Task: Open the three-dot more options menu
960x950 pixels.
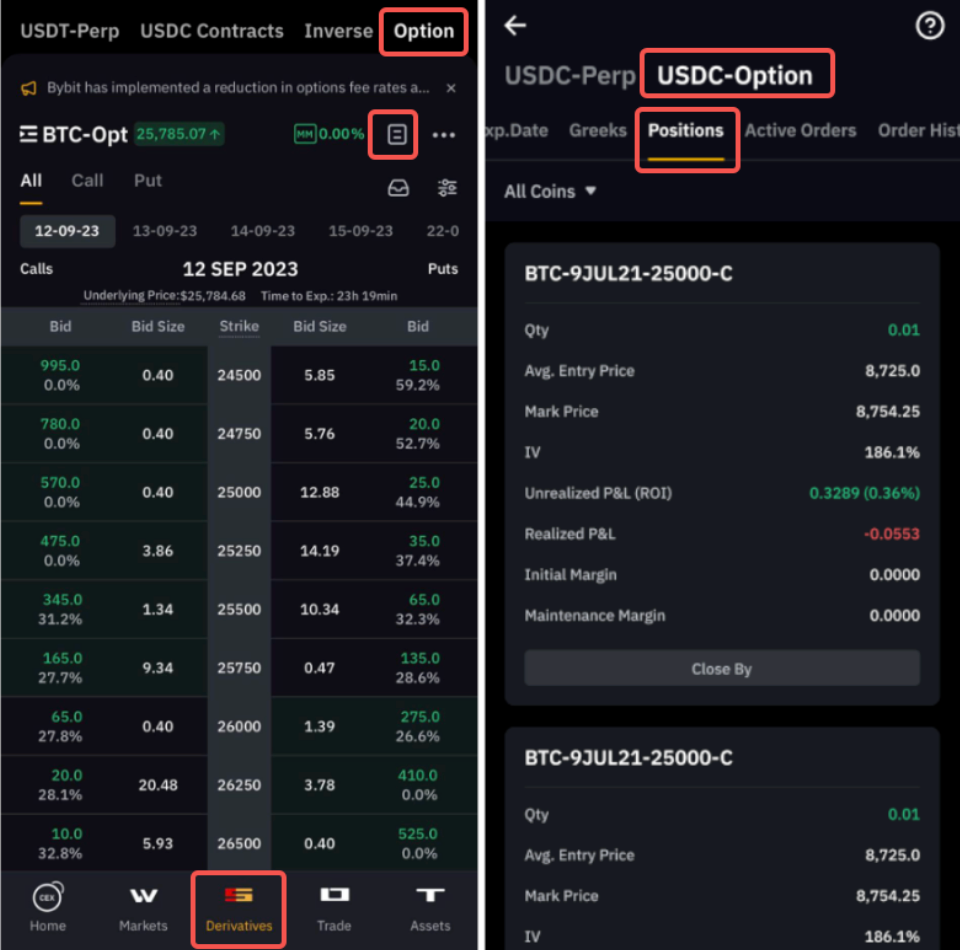Action: (444, 135)
